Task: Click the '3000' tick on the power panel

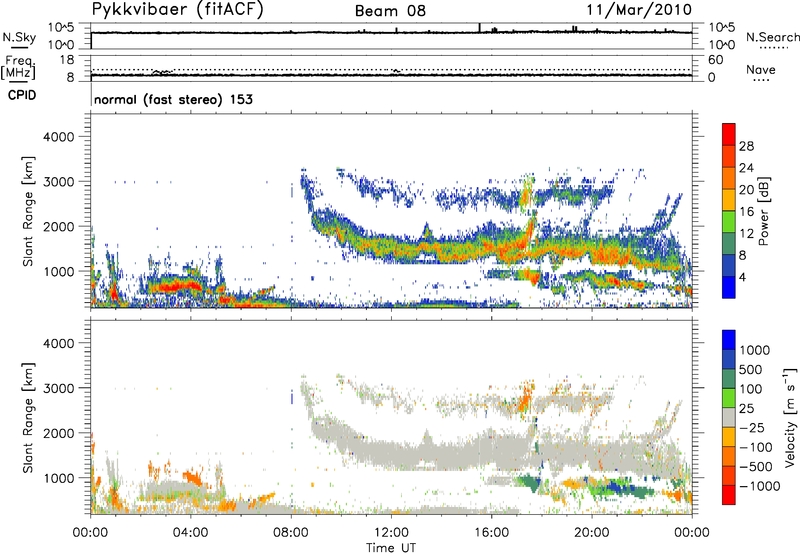Action: point(59,182)
